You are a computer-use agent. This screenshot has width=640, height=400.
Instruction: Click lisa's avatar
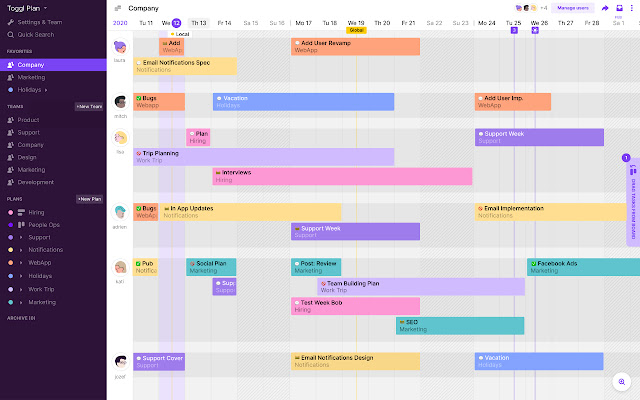120,138
